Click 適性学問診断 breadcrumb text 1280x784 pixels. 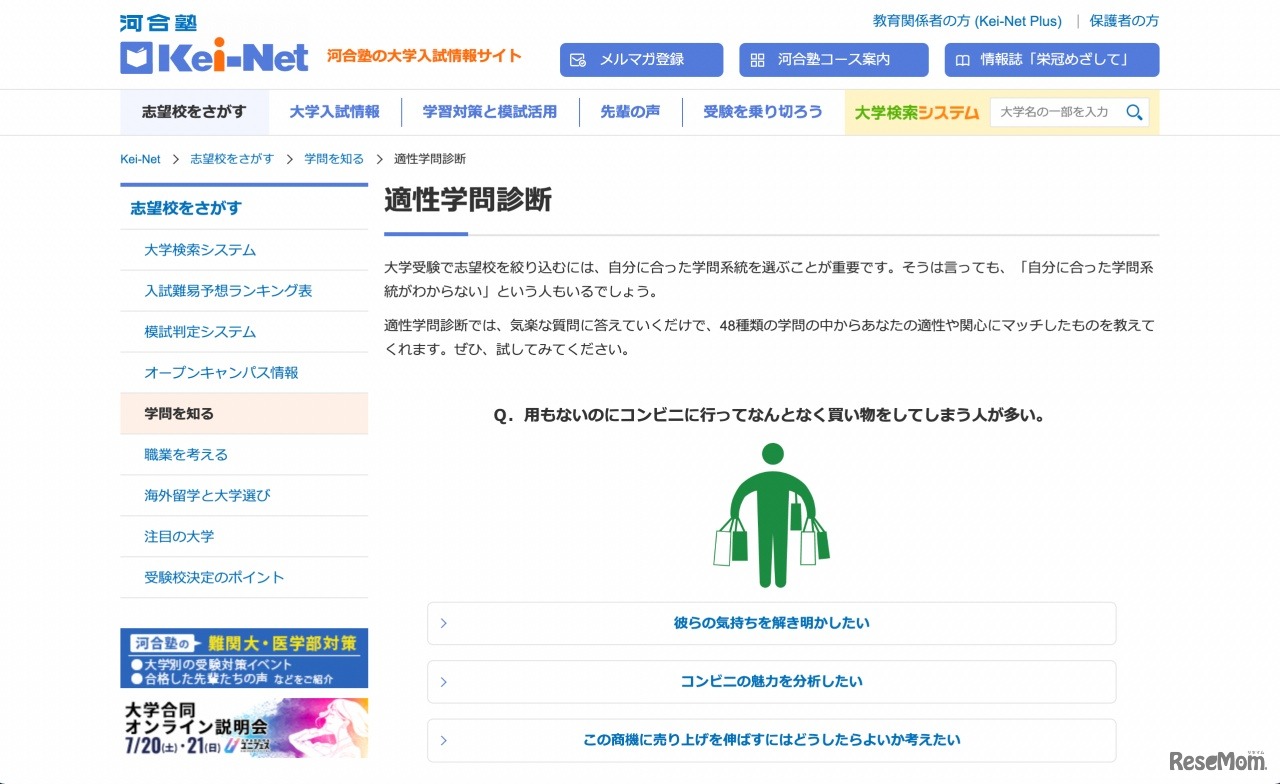[430, 159]
